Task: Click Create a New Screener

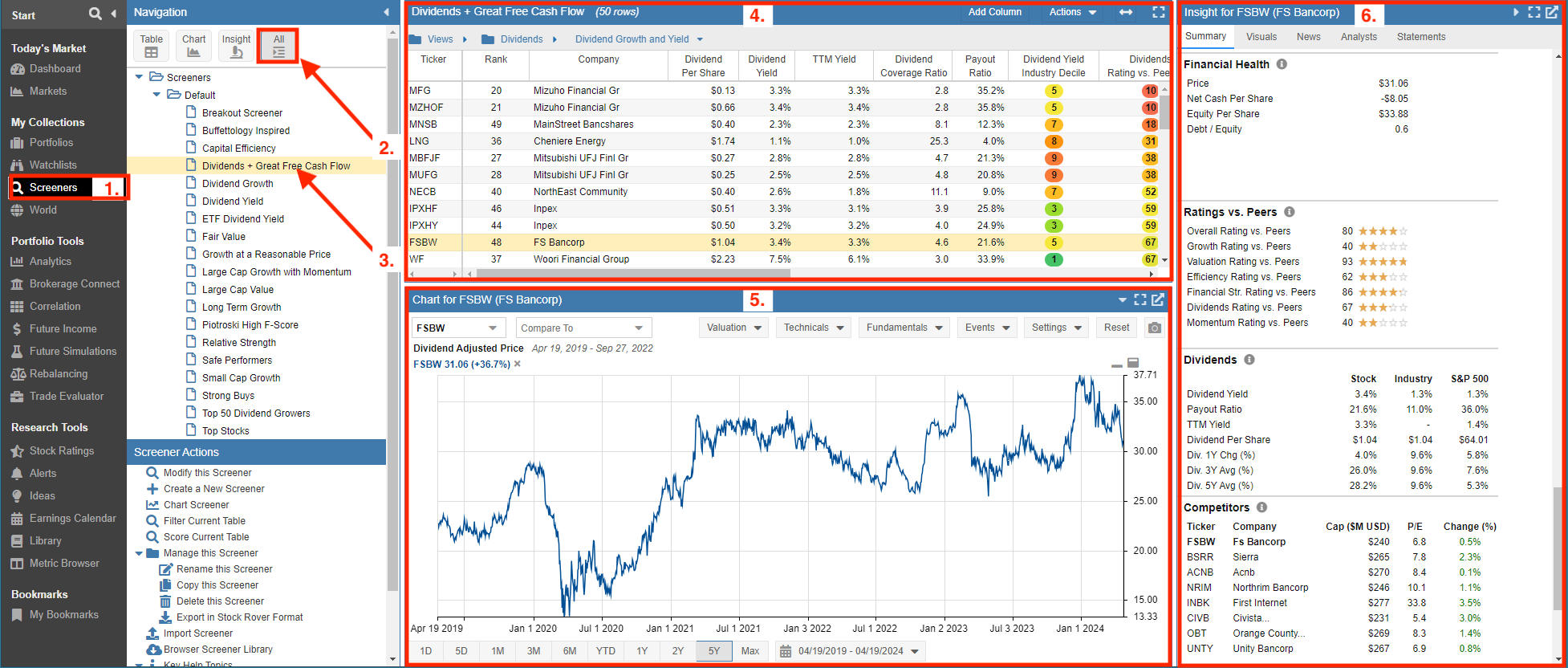Action: coord(213,489)
